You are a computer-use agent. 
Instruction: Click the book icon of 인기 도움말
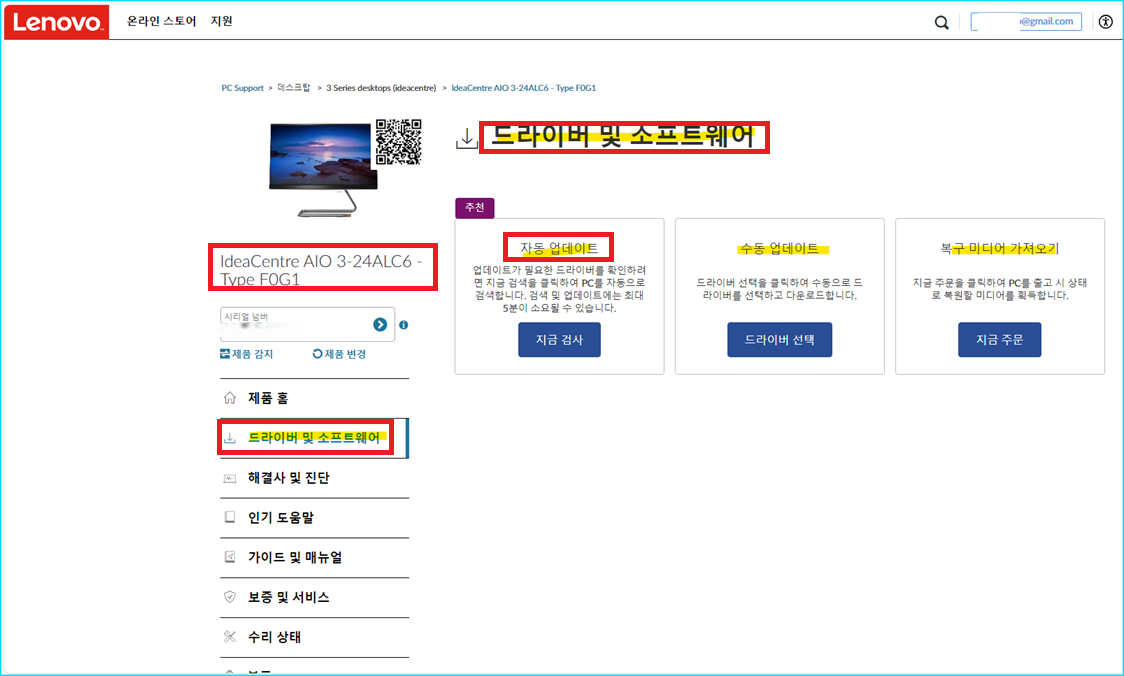(229, 517)
